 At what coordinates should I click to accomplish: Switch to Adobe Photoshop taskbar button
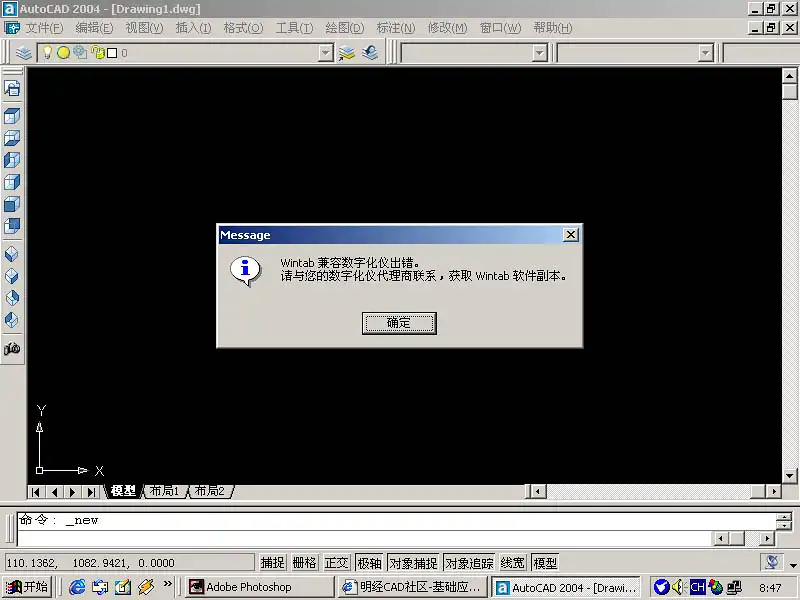[259, 587]
